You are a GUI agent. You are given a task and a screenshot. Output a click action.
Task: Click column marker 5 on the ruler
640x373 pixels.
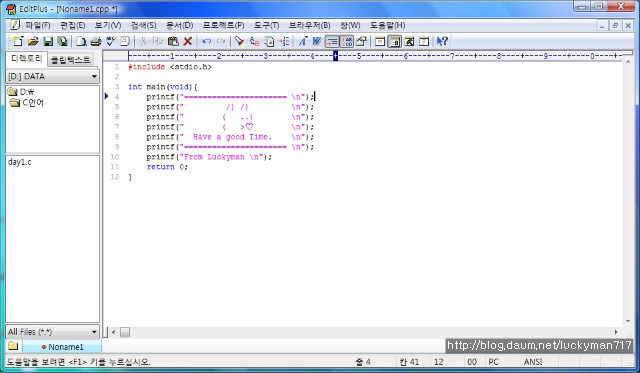pyautogui.click(x=359, y=56)
